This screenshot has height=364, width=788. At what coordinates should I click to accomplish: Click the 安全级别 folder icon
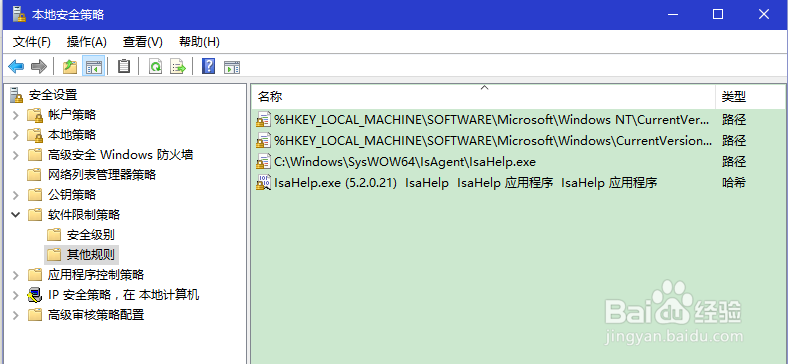pyautogui.click(x=53, y=235)
